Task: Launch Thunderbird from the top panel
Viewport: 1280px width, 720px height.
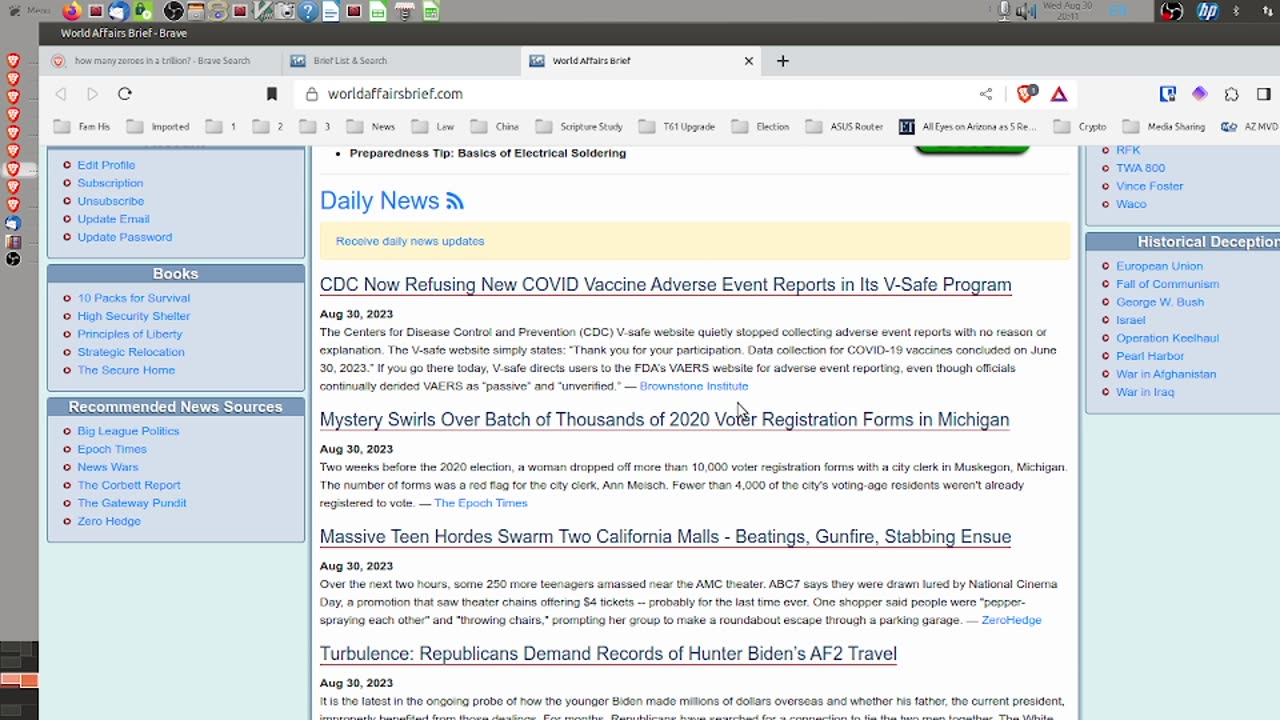Action: (118, 11)
